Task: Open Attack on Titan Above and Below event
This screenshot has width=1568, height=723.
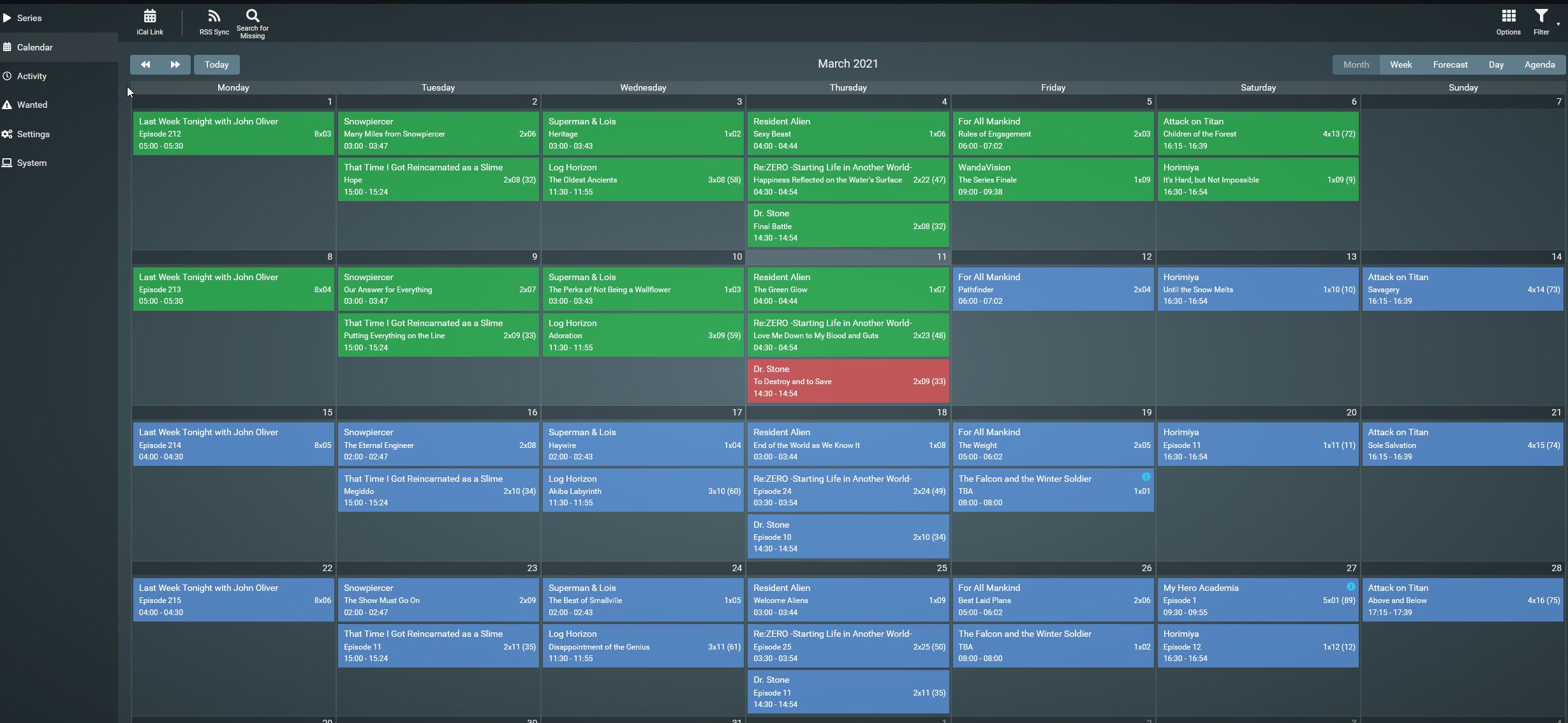Action: [x=1462, y=600]
